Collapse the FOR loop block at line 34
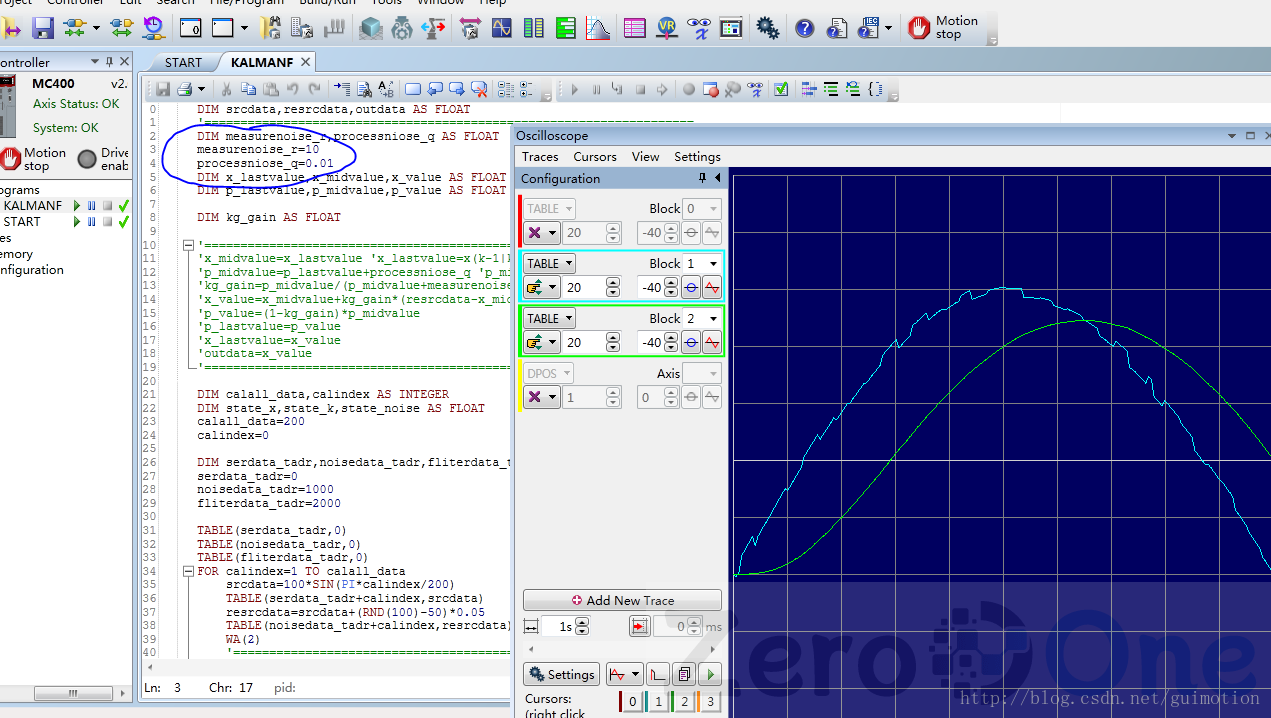Viewport: 1271px width, 718px height. point(188,571)
